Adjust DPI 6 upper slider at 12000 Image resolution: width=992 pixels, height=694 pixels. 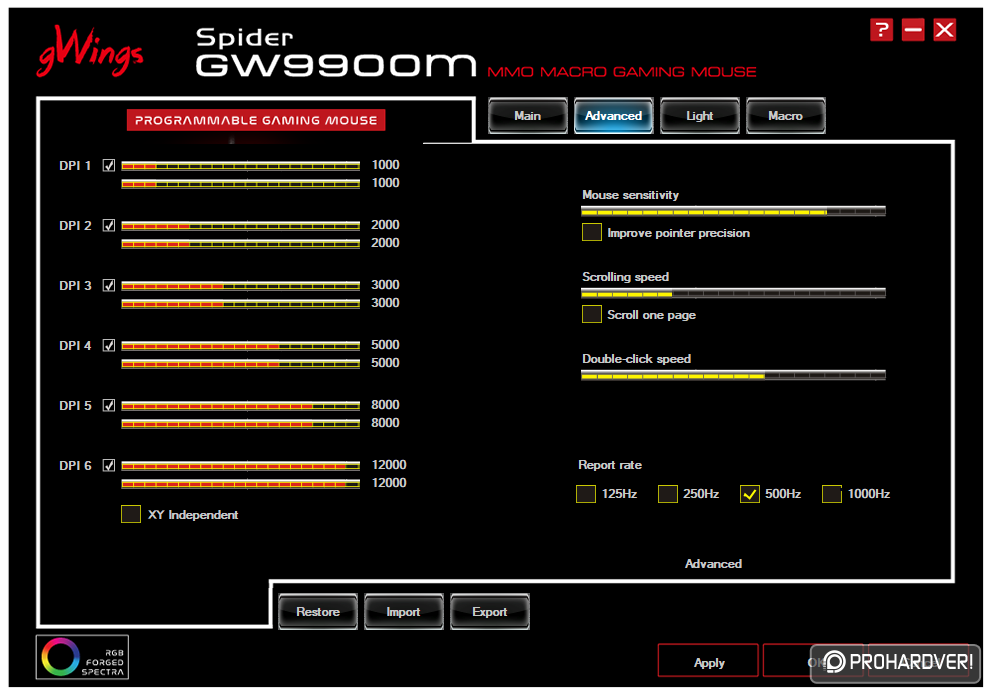[240, 466]
